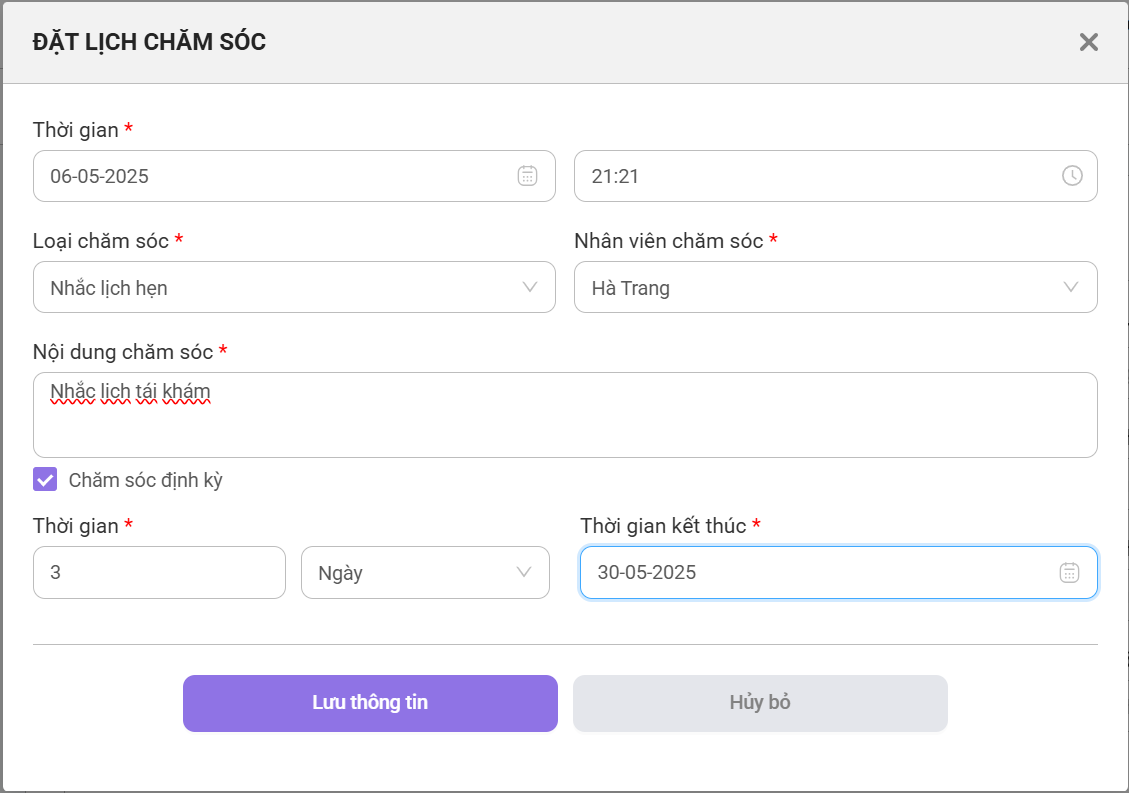Click the 'Thời gian kết thúc' field label

[663, 526]
